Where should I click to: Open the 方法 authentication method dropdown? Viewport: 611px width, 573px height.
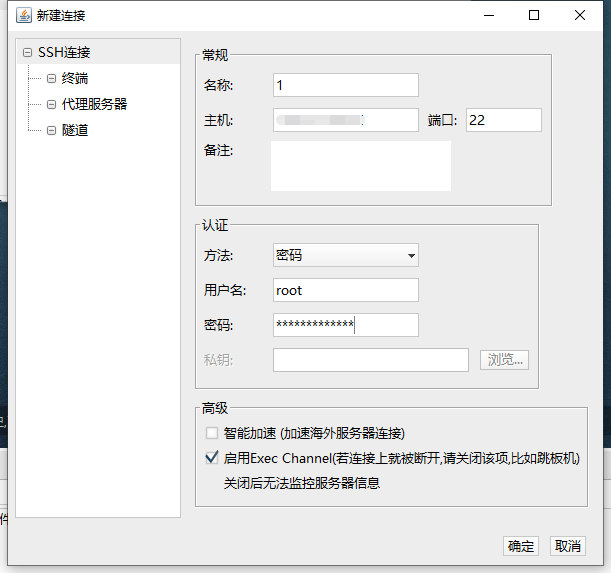(346, 255)
